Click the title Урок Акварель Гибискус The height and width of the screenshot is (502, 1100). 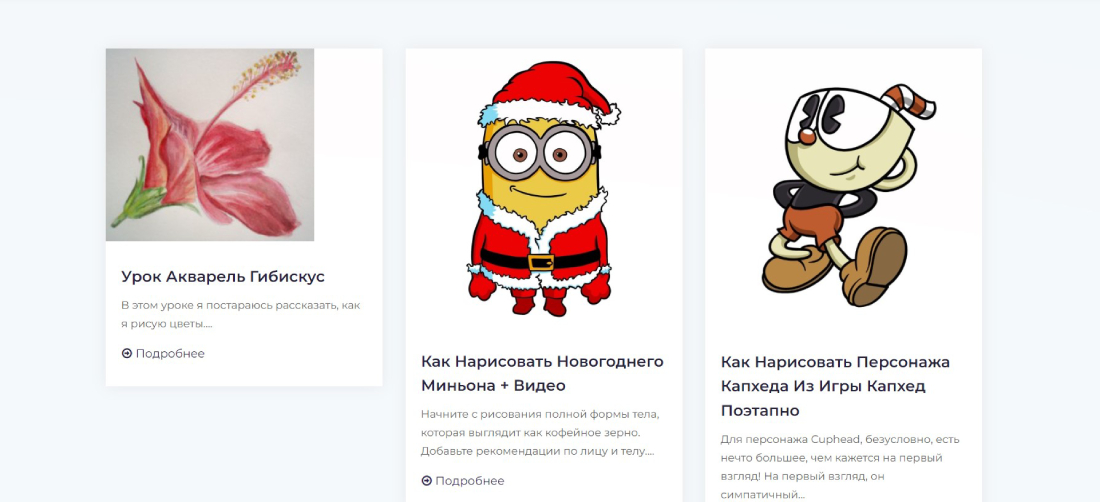[223, 276]
